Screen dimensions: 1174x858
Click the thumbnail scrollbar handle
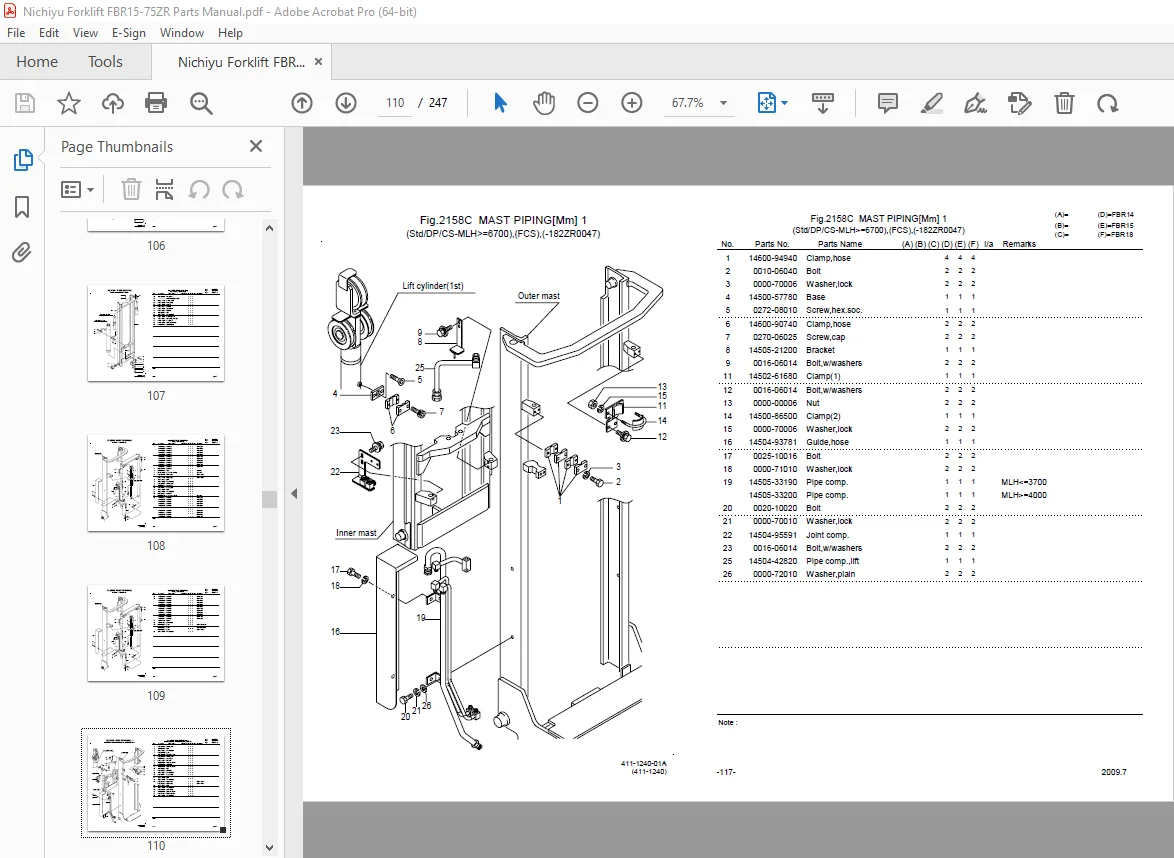[270, 499]
